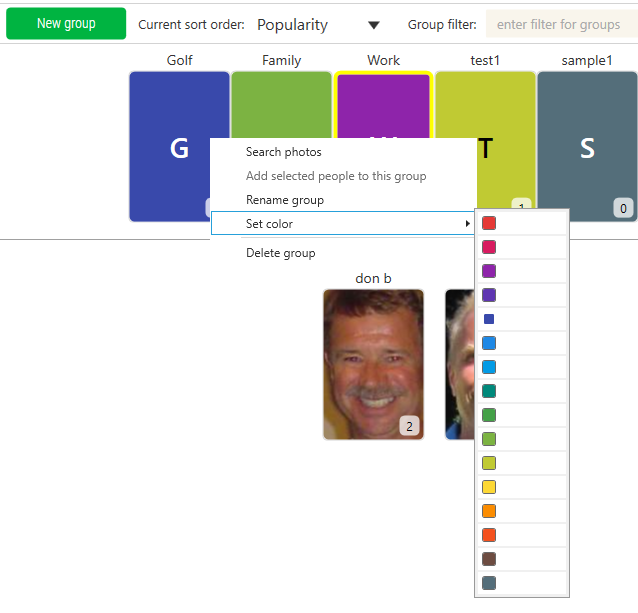638x613 pixels.
Task: Click the Golf group name label
Action: coord(179,60)
